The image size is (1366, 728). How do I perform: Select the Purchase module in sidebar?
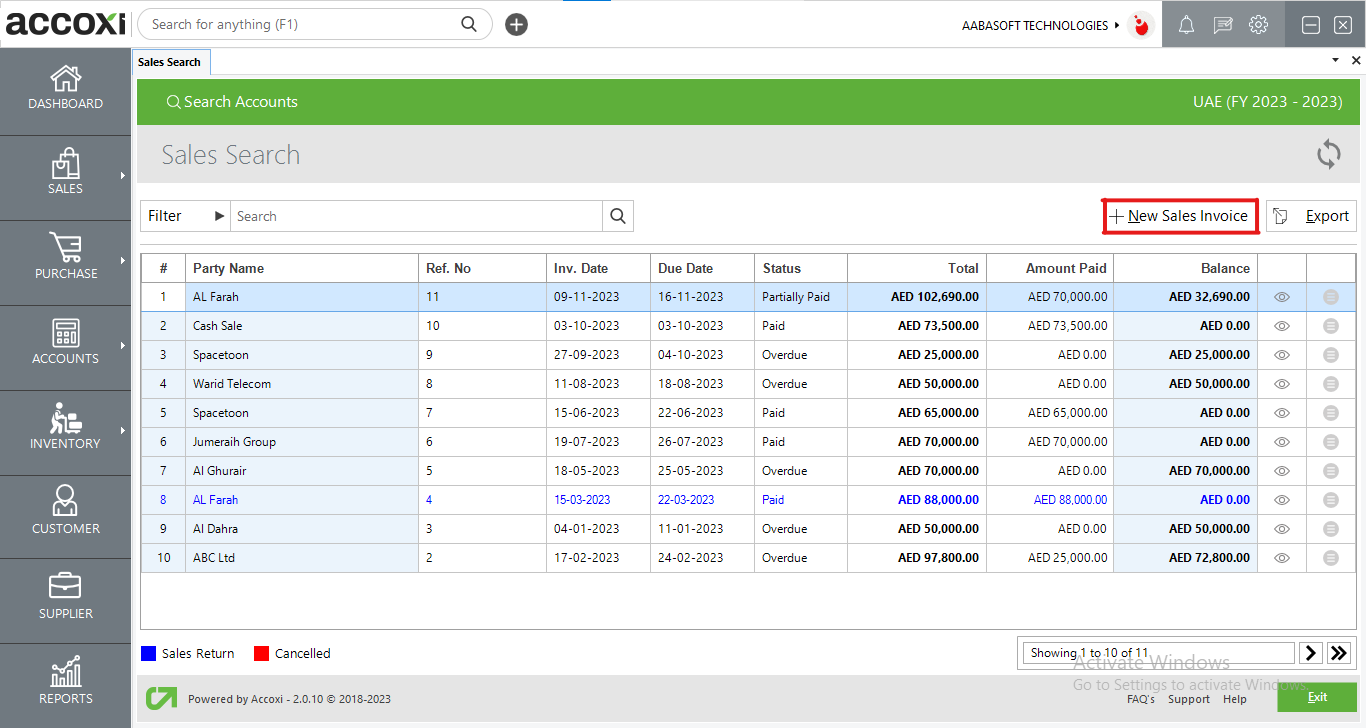[x=65, y=262]
